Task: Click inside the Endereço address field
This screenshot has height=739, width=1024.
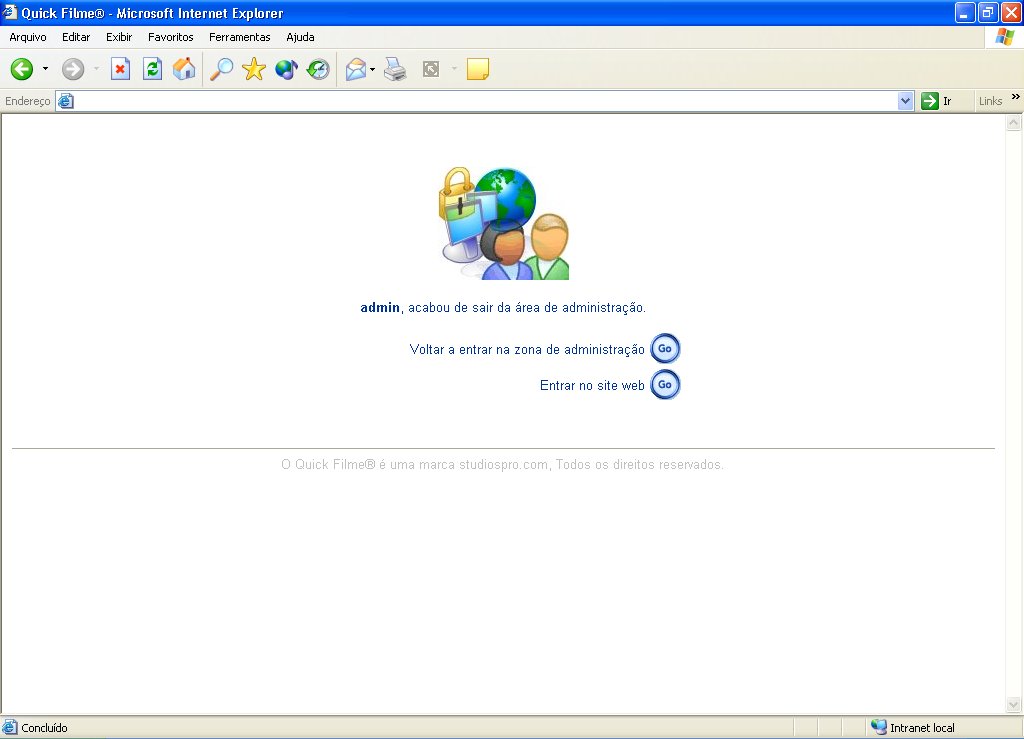Action: click(x=480, y=101)
